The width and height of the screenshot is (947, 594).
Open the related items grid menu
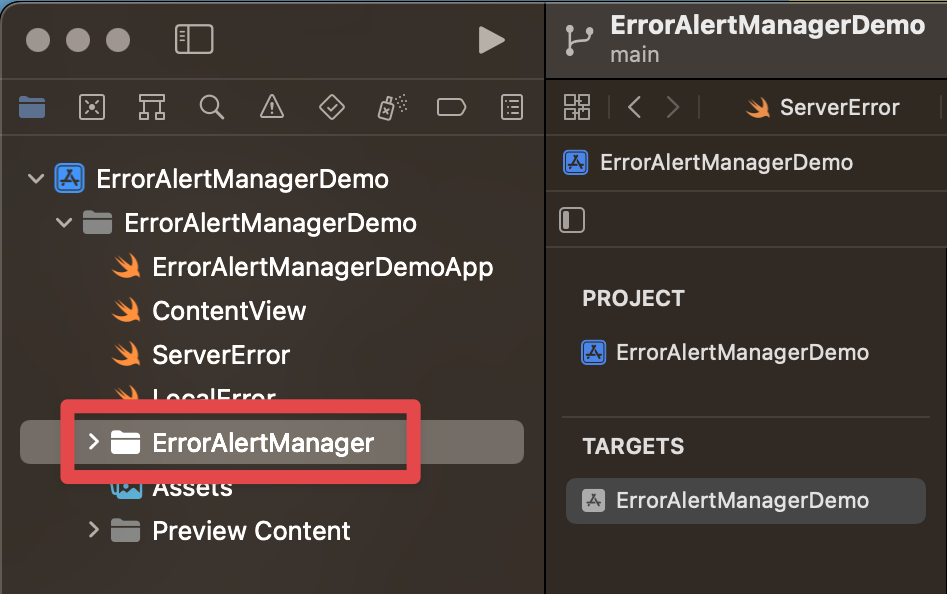click(x=577, y=107)
